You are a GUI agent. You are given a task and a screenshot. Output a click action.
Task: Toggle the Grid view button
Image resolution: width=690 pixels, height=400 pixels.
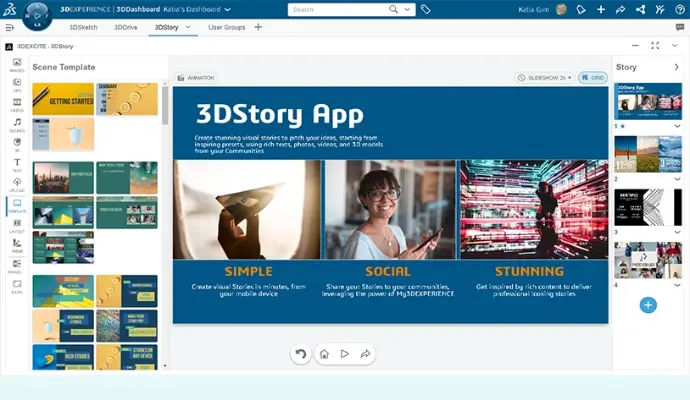coord(593,77)
